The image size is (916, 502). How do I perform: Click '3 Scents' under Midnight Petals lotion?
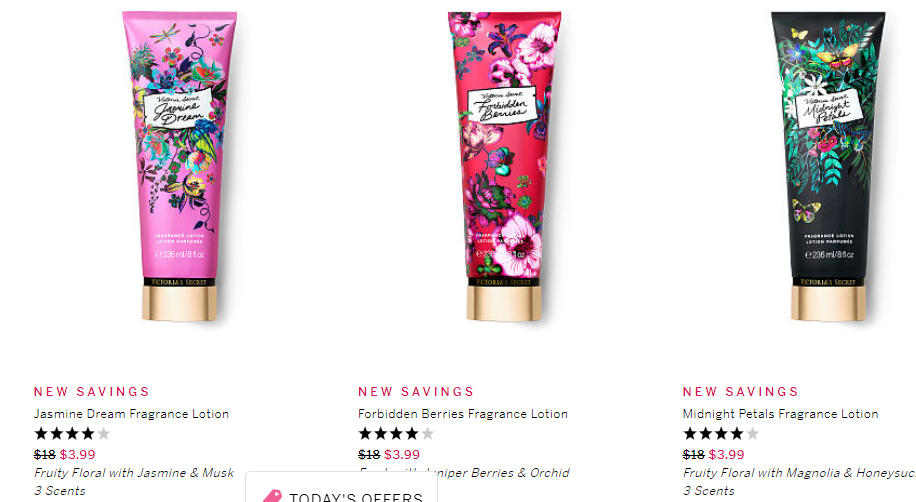[709, 491]
